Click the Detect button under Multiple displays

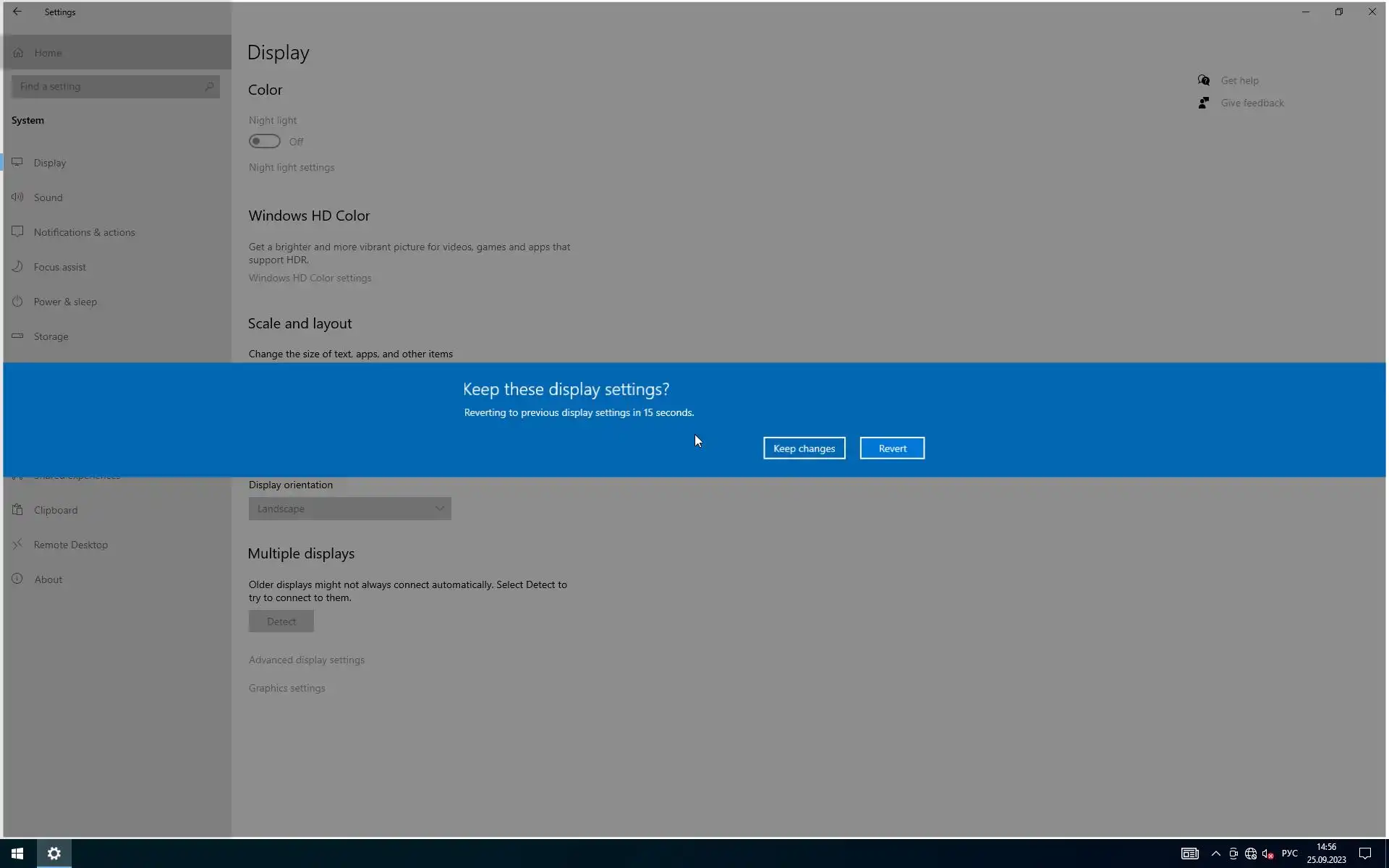click(x=281, y=621)
